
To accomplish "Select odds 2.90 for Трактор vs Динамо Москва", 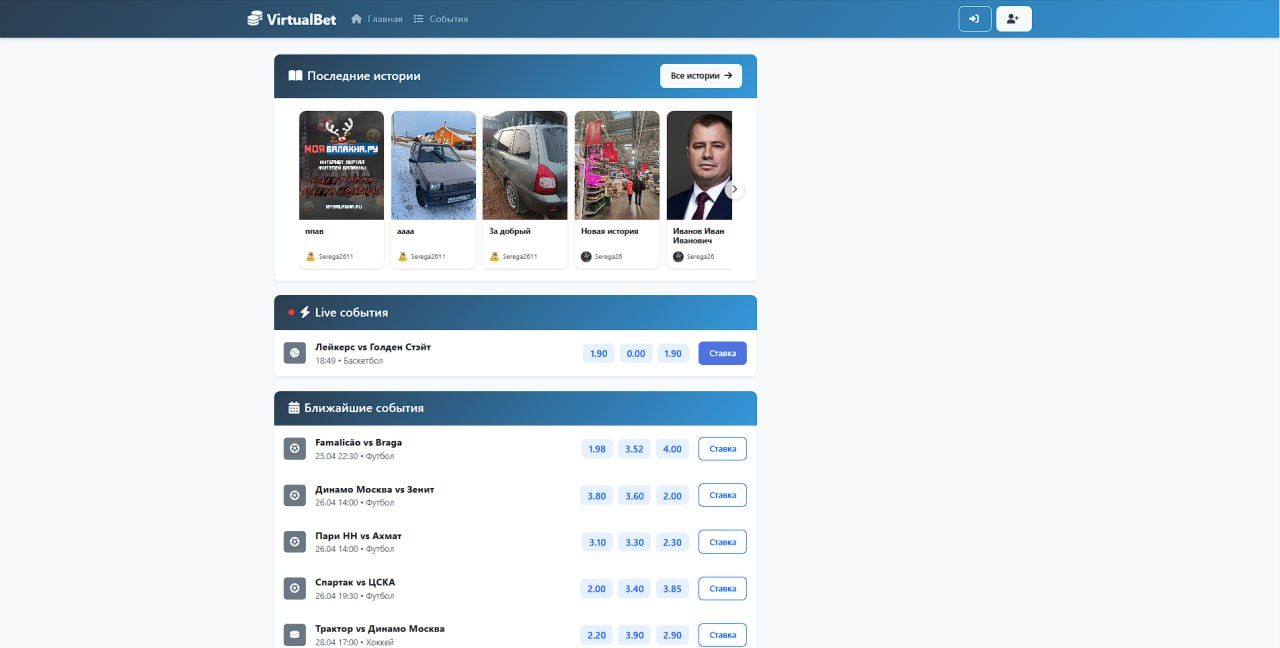I will click(x=672, y=635).
